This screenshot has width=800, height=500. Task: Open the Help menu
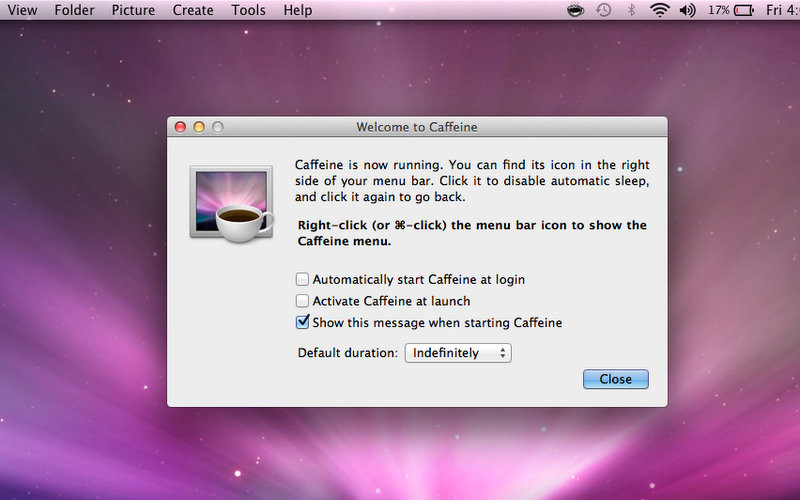pyautogui.click(x=297, y=10)
